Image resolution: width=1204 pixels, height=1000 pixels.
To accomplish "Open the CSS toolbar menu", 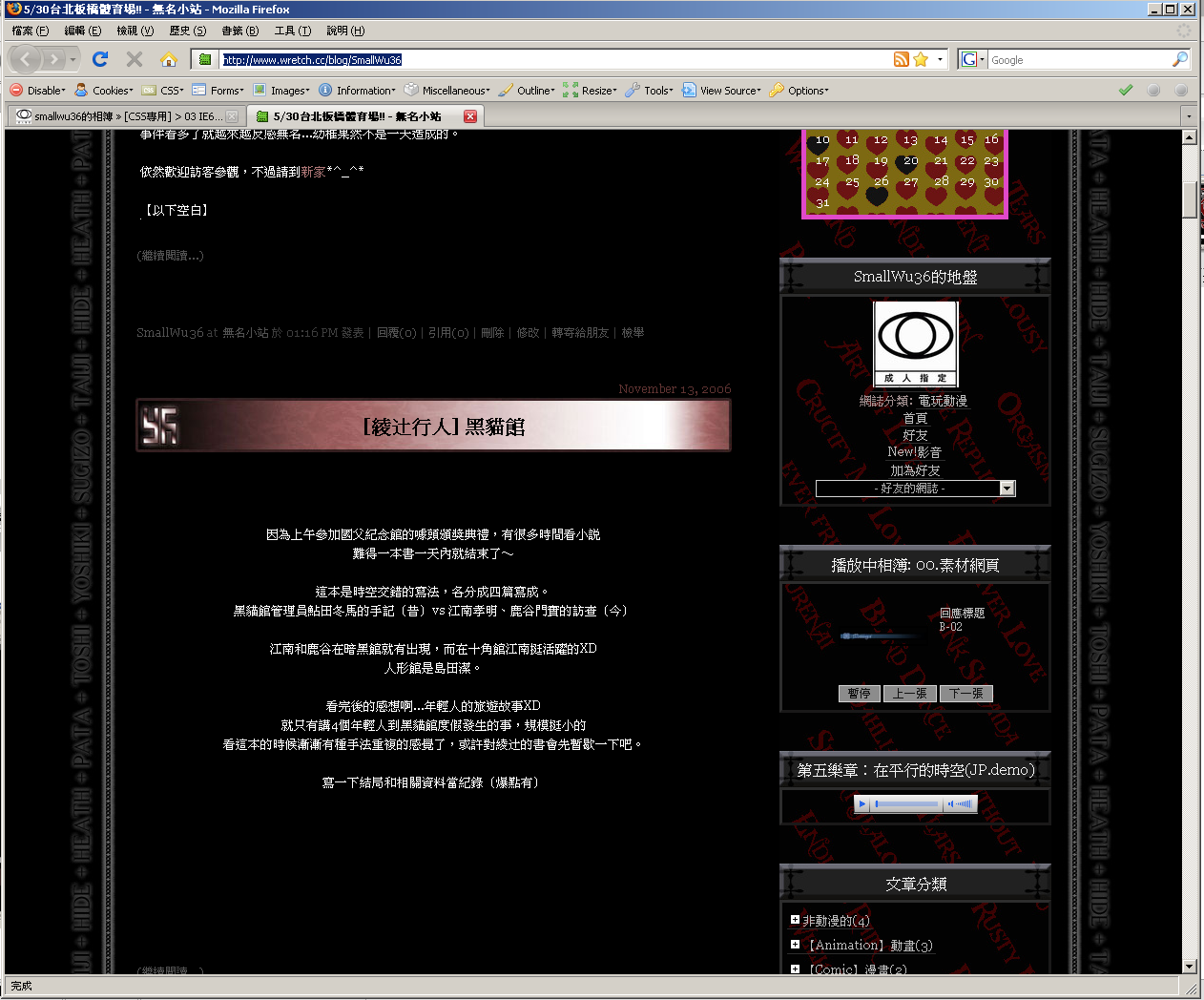I will click(x=163, y=91).
